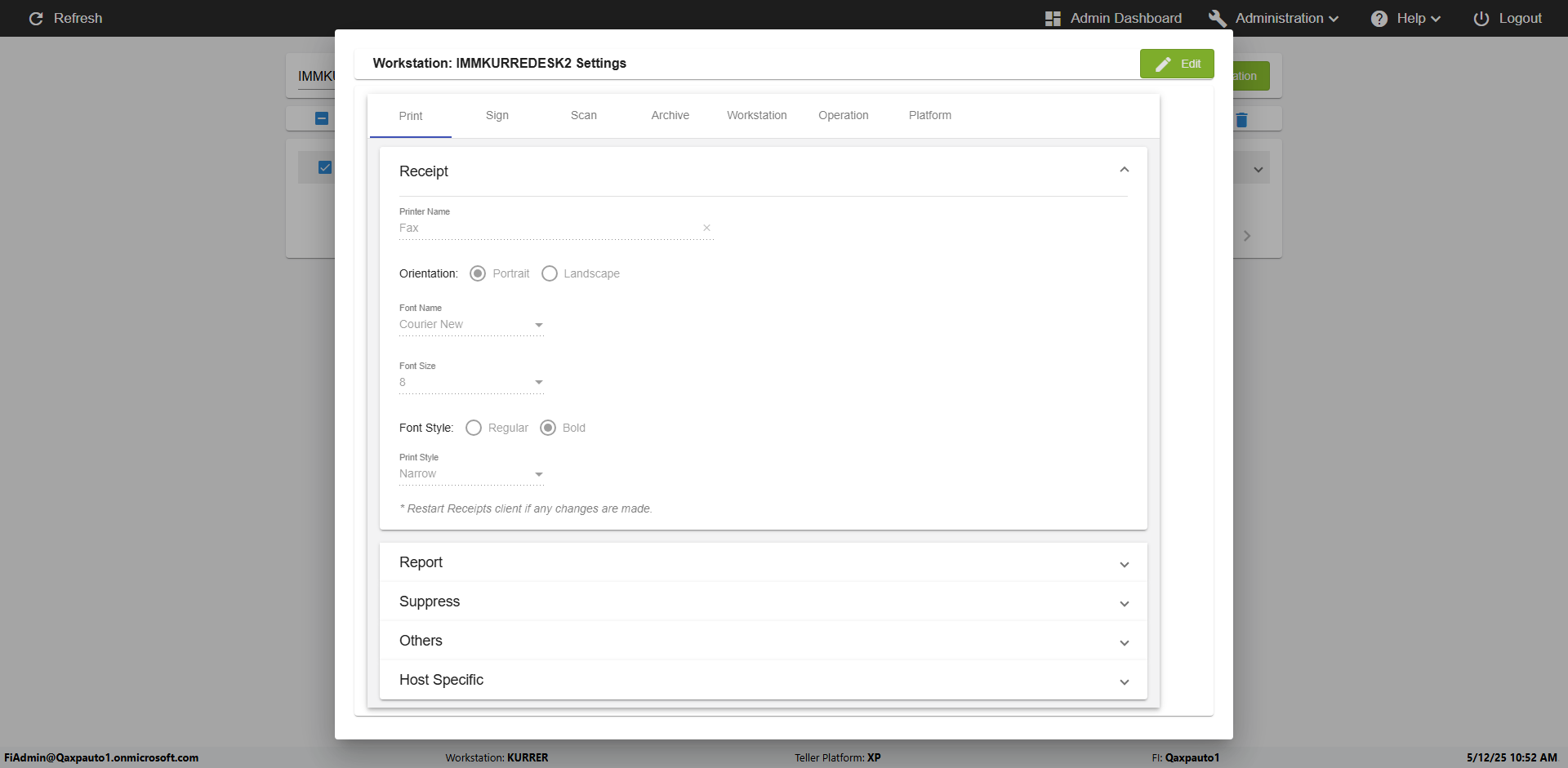Open the Font Name dropdown
1568x768 pixels.
tap(471, 325)
